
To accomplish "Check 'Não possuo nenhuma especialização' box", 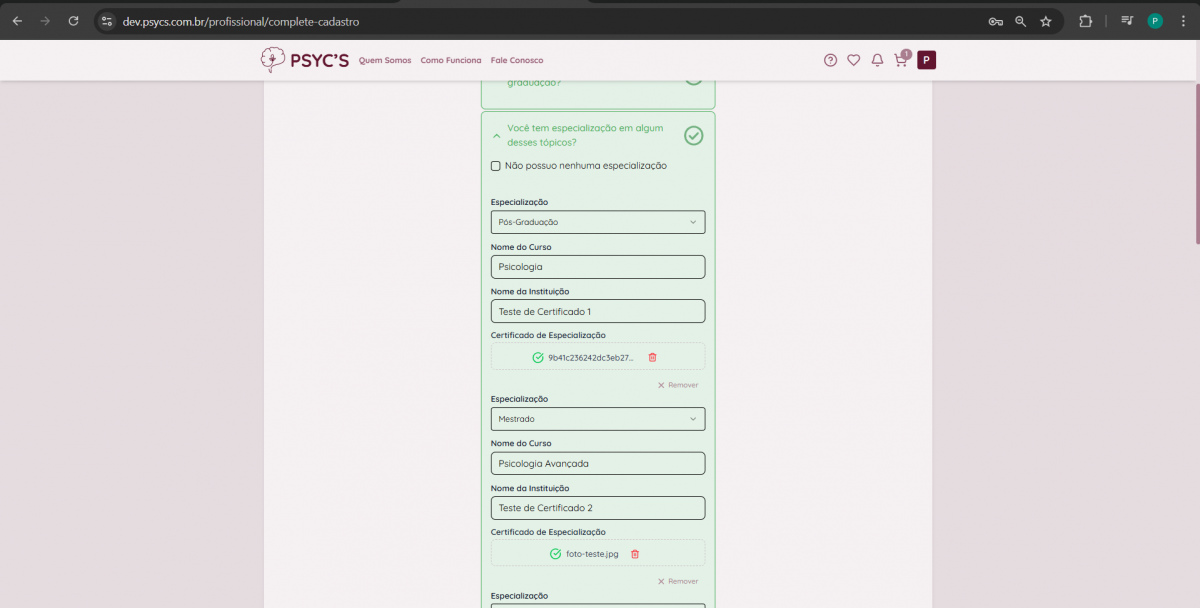I will point(496,166).
